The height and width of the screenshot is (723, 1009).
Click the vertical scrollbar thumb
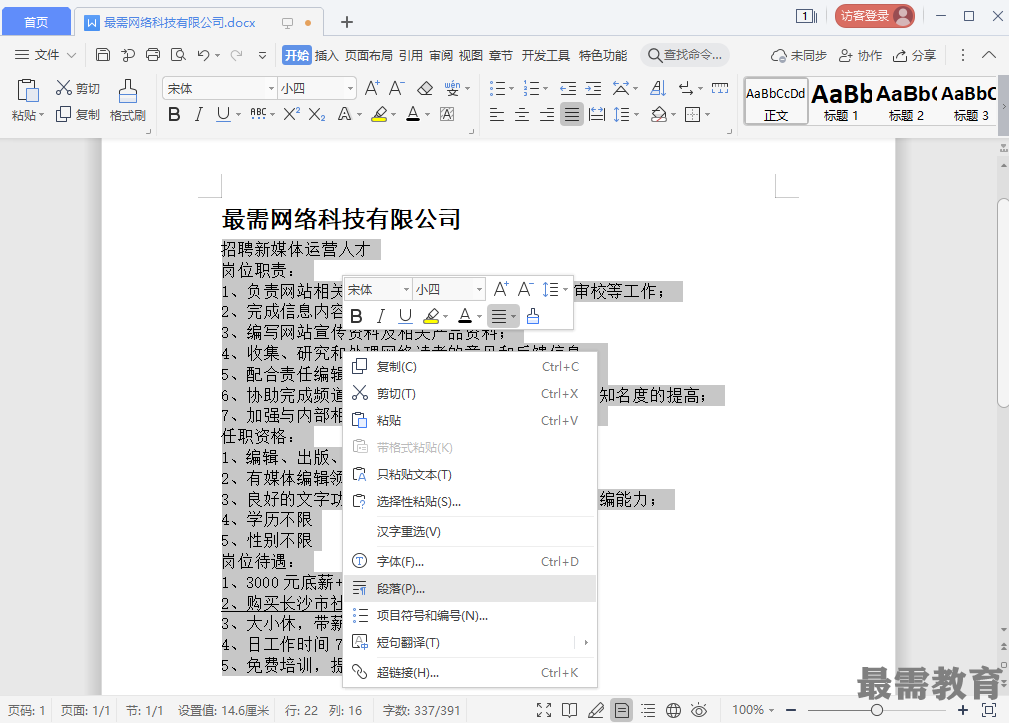(x=1003, y=302)
